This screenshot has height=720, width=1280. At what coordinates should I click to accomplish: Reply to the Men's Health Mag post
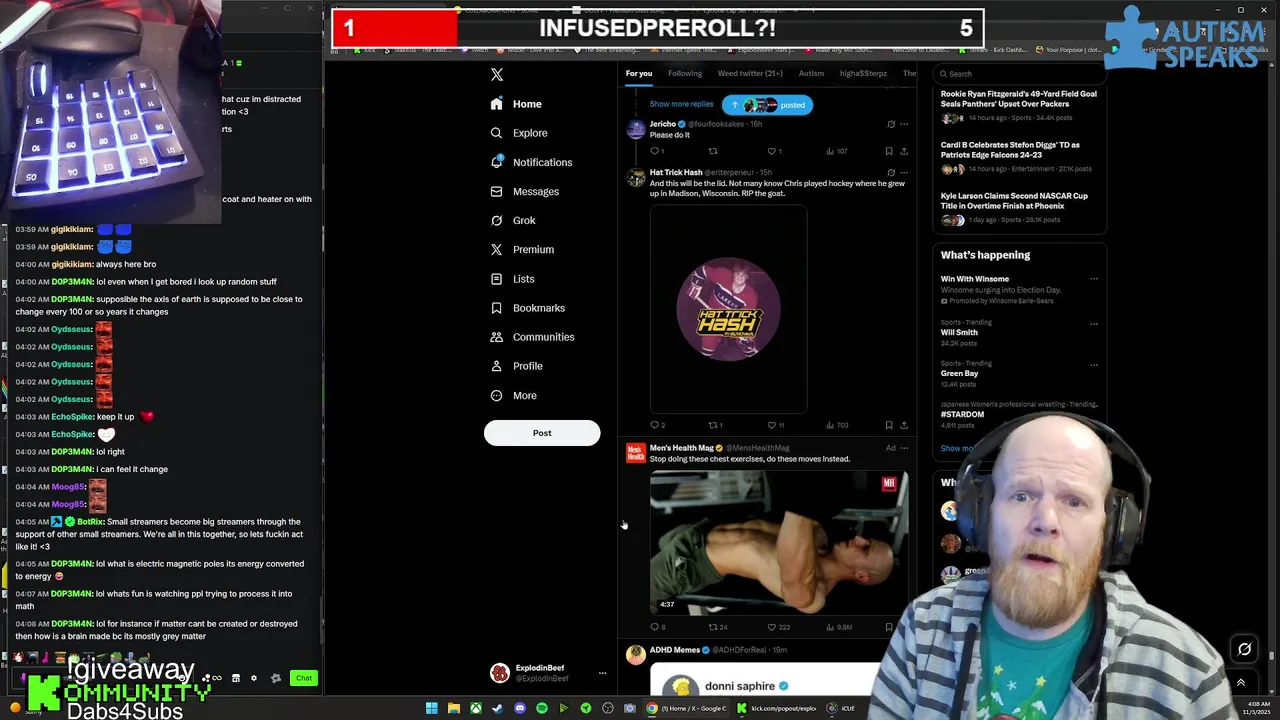pos(657,627)
